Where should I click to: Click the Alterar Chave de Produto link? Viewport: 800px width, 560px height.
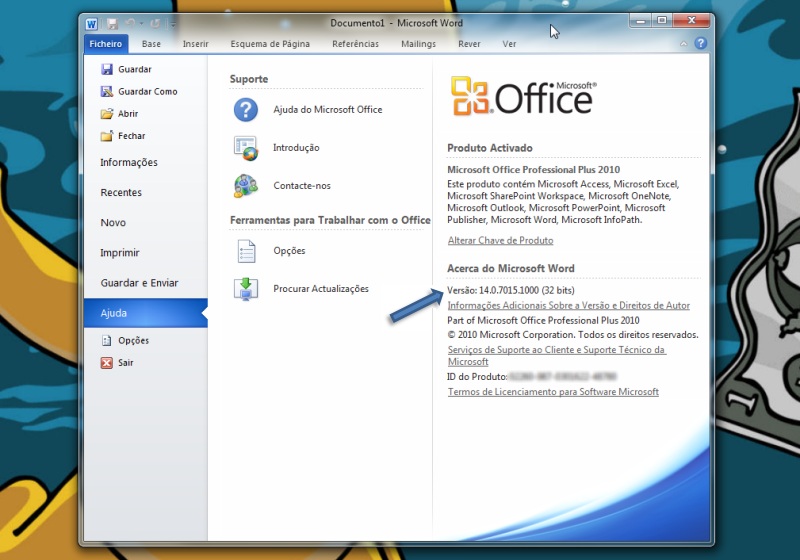coord(500,240)
